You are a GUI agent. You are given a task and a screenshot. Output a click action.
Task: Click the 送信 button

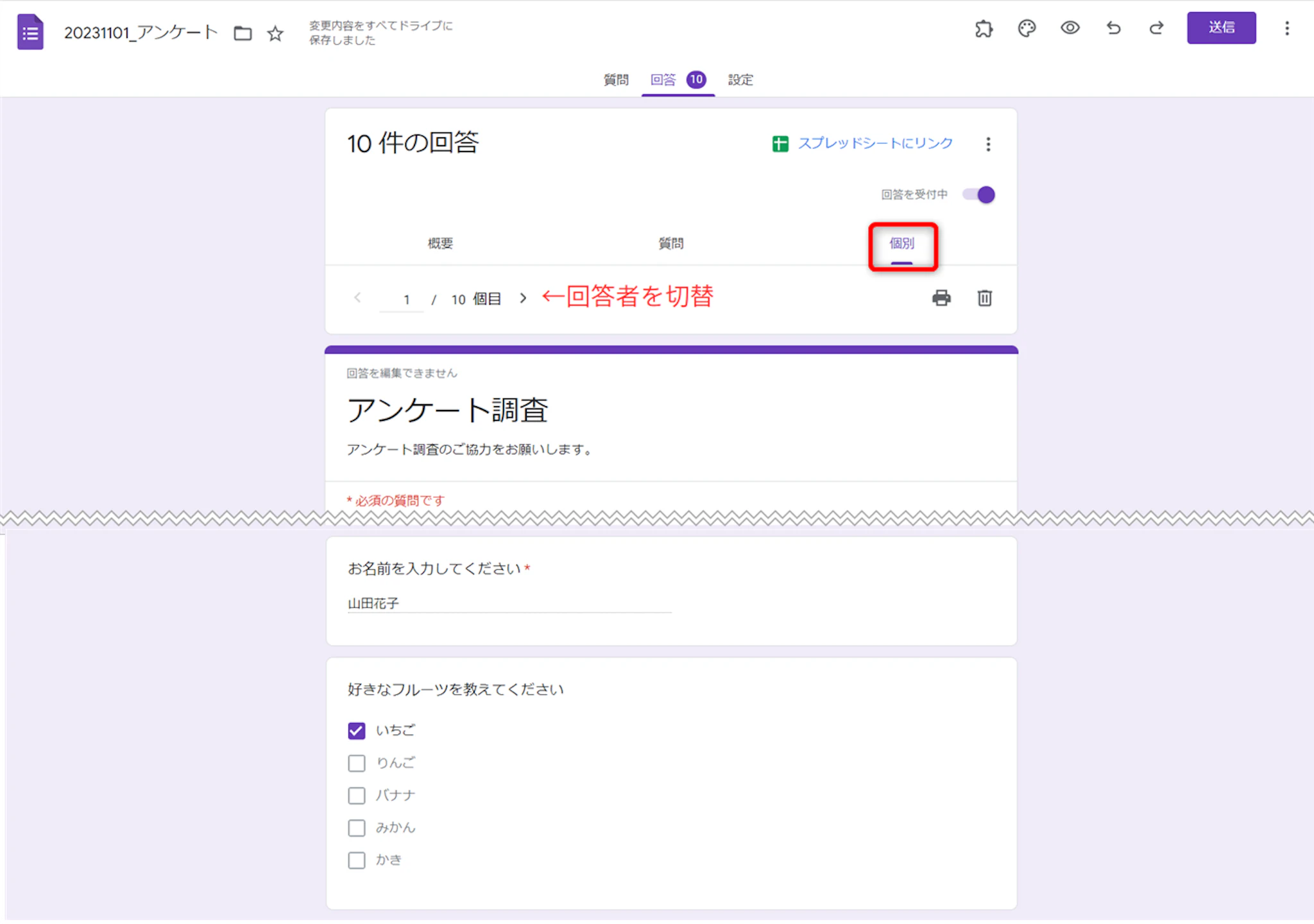(x=1221, y=28)
